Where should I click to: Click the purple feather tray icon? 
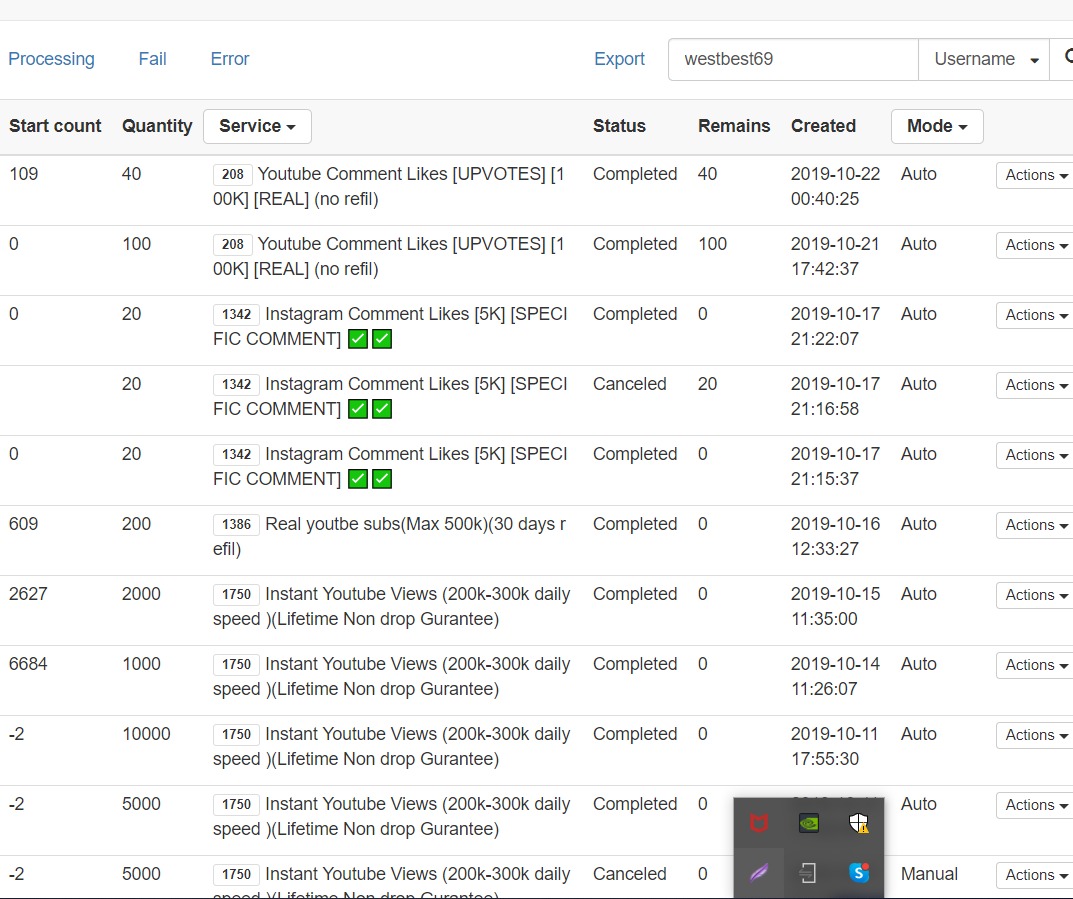[x=758, y=872]
